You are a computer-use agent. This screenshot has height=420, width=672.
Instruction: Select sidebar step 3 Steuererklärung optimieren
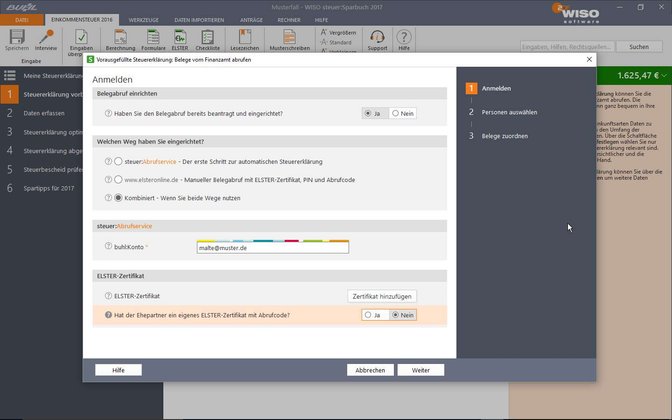click(42, 132)
